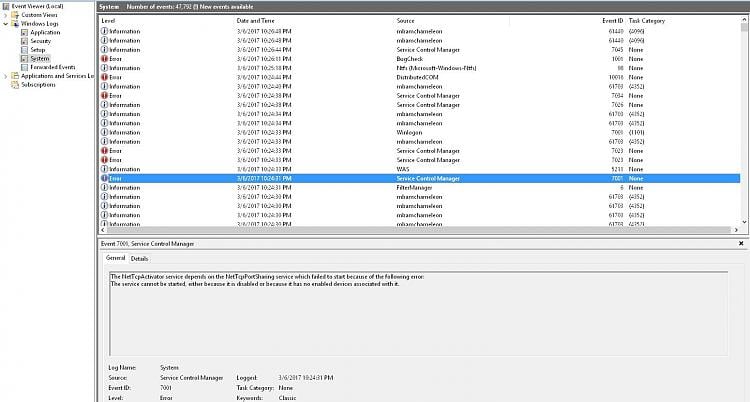Screen dimensions: 750x402
Task: Sort events by Event ID column
Action: click(612, 21)
